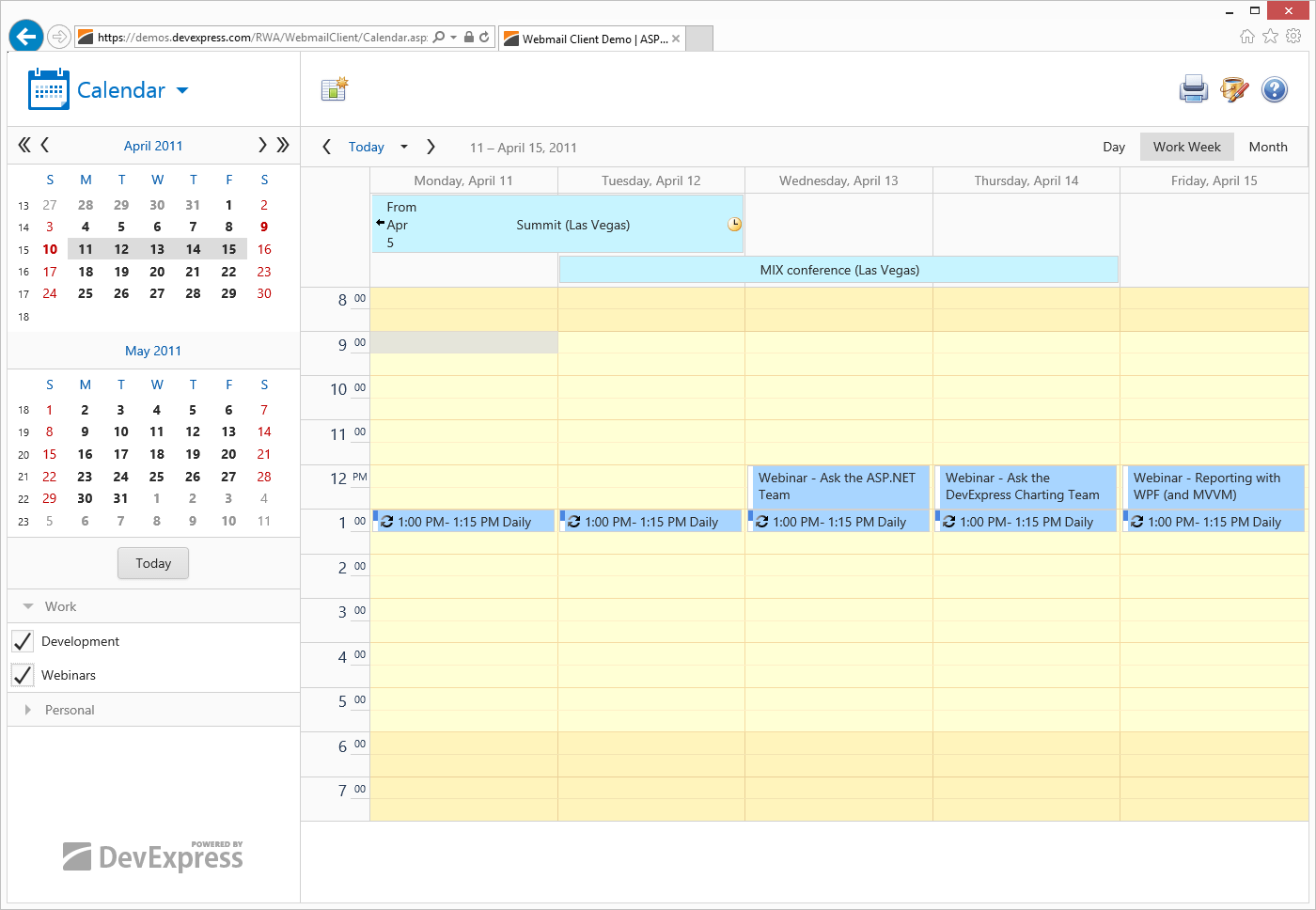Screen dimensions: 1316x910
Task: Click the Calendar app icon
Action: pos(49,89)
